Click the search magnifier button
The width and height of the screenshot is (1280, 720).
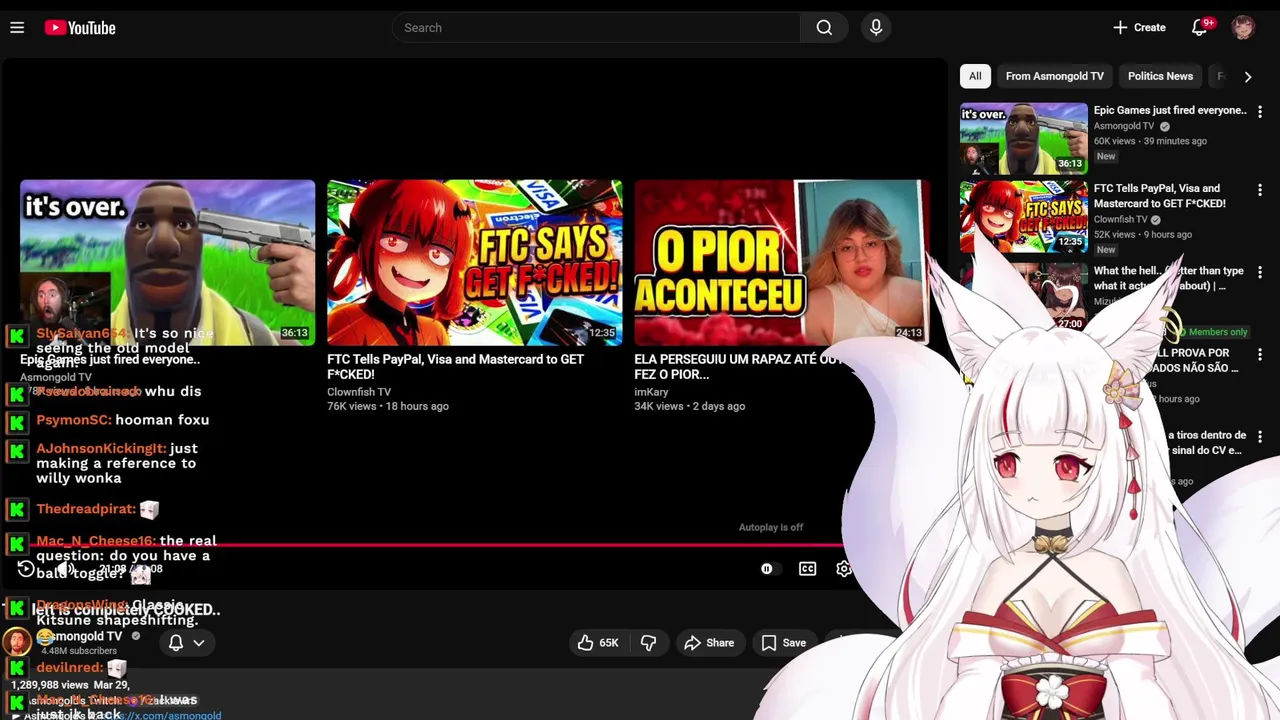[x=824, y=28]
